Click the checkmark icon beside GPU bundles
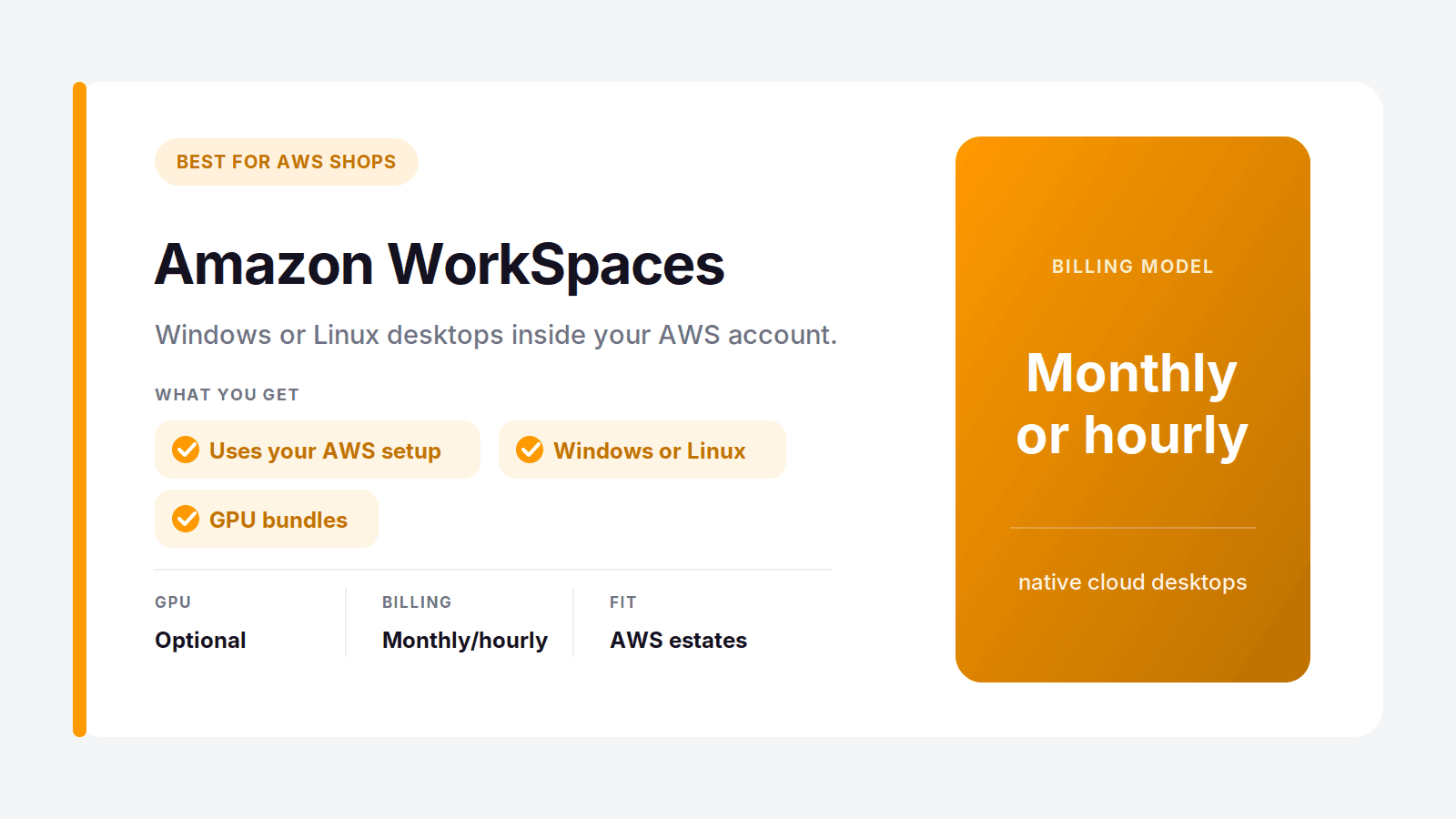Screen dimensions: 1456x819 pos(186,519)
